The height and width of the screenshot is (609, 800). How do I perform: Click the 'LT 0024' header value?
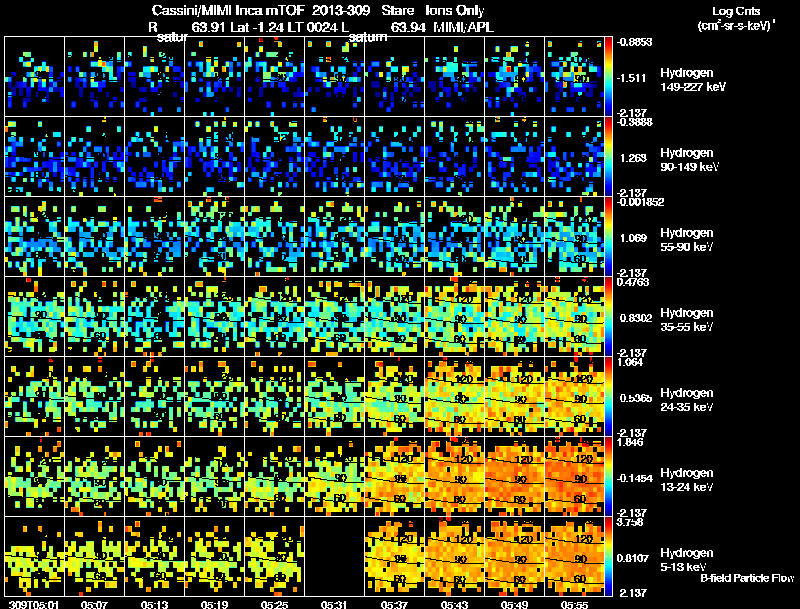pos(311,27)
